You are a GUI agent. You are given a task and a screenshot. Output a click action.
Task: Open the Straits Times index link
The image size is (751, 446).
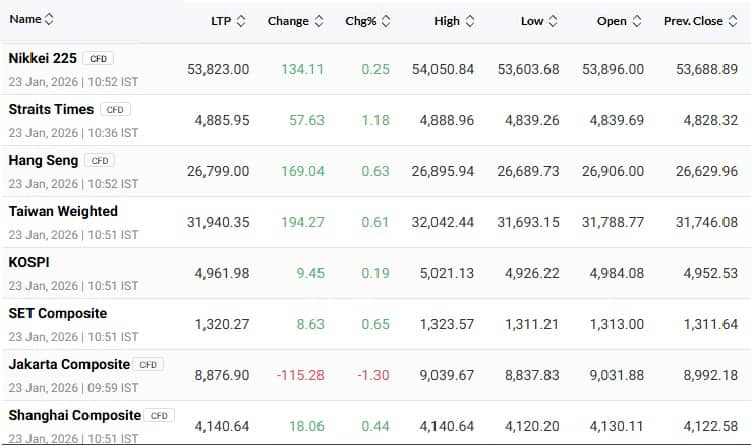click(51, 109)
